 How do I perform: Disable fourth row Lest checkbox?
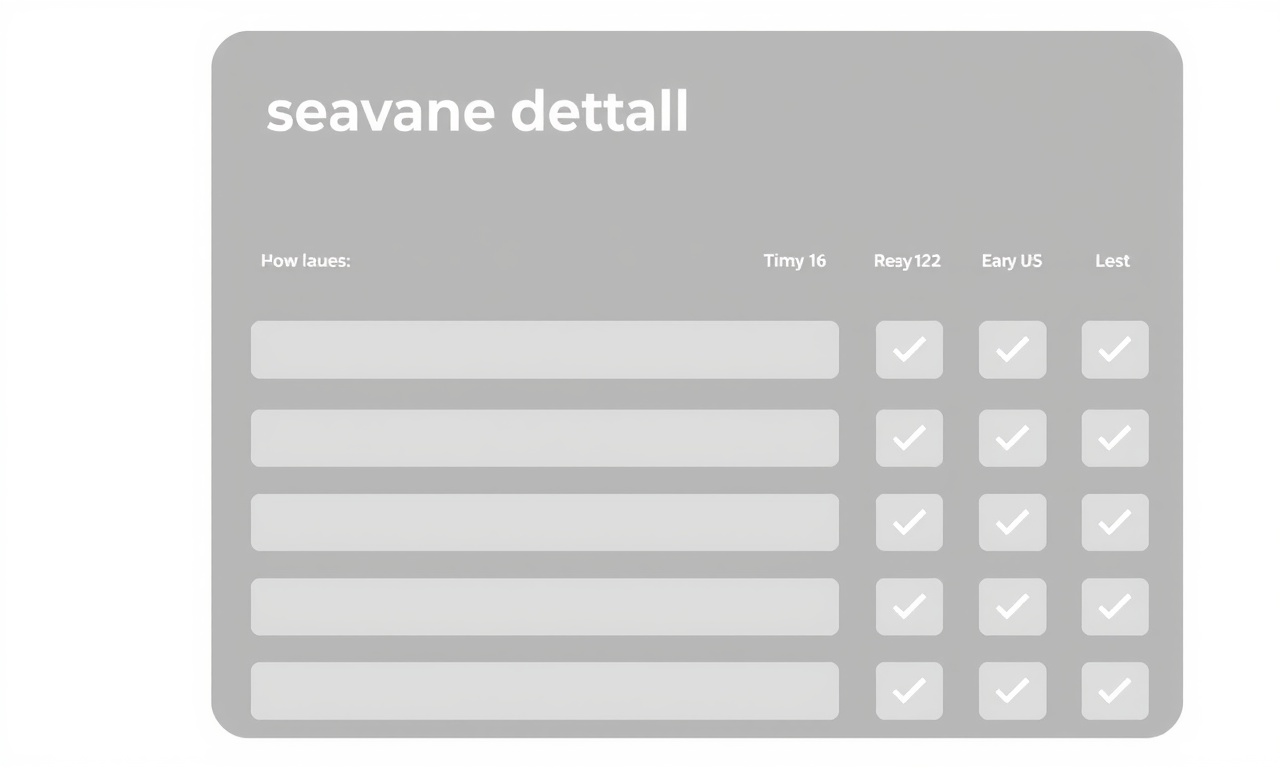click(x=1115, y=606)
